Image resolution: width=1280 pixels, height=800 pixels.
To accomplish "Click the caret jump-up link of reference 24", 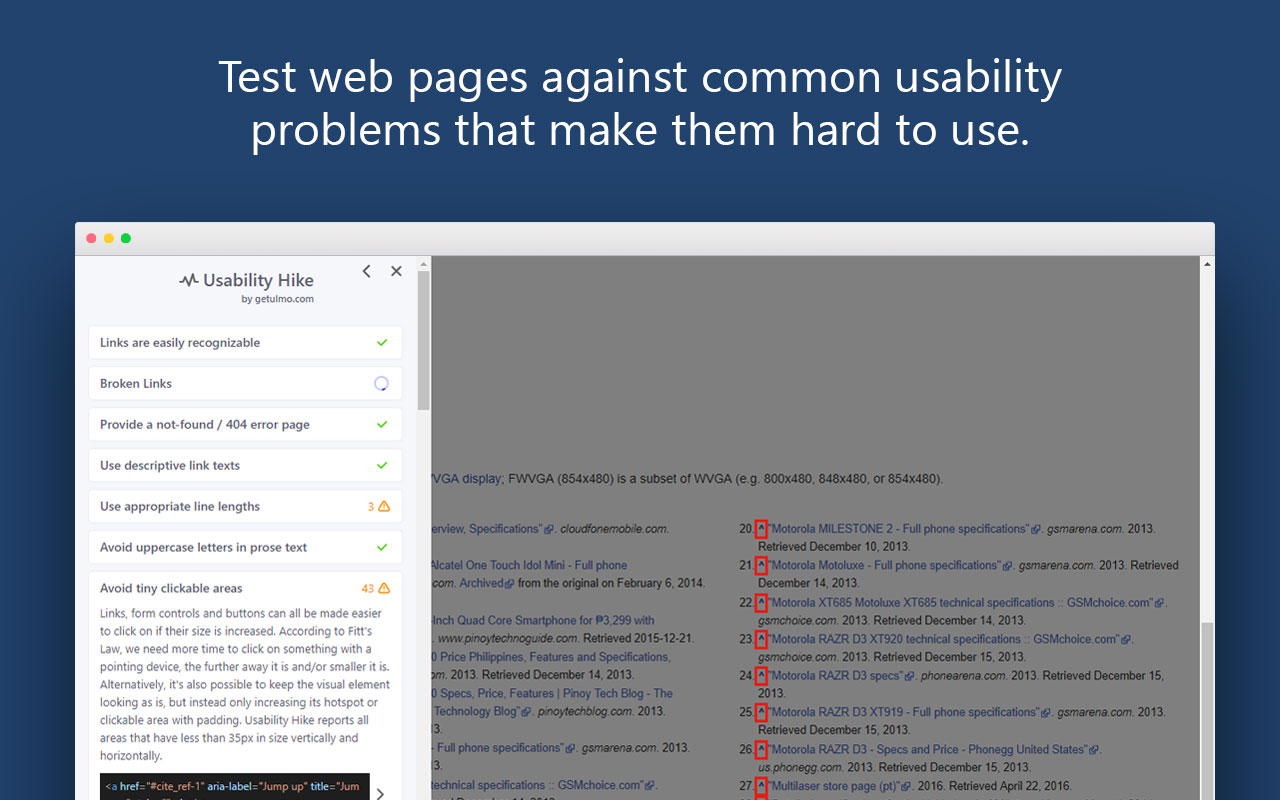I will [761, 675].
